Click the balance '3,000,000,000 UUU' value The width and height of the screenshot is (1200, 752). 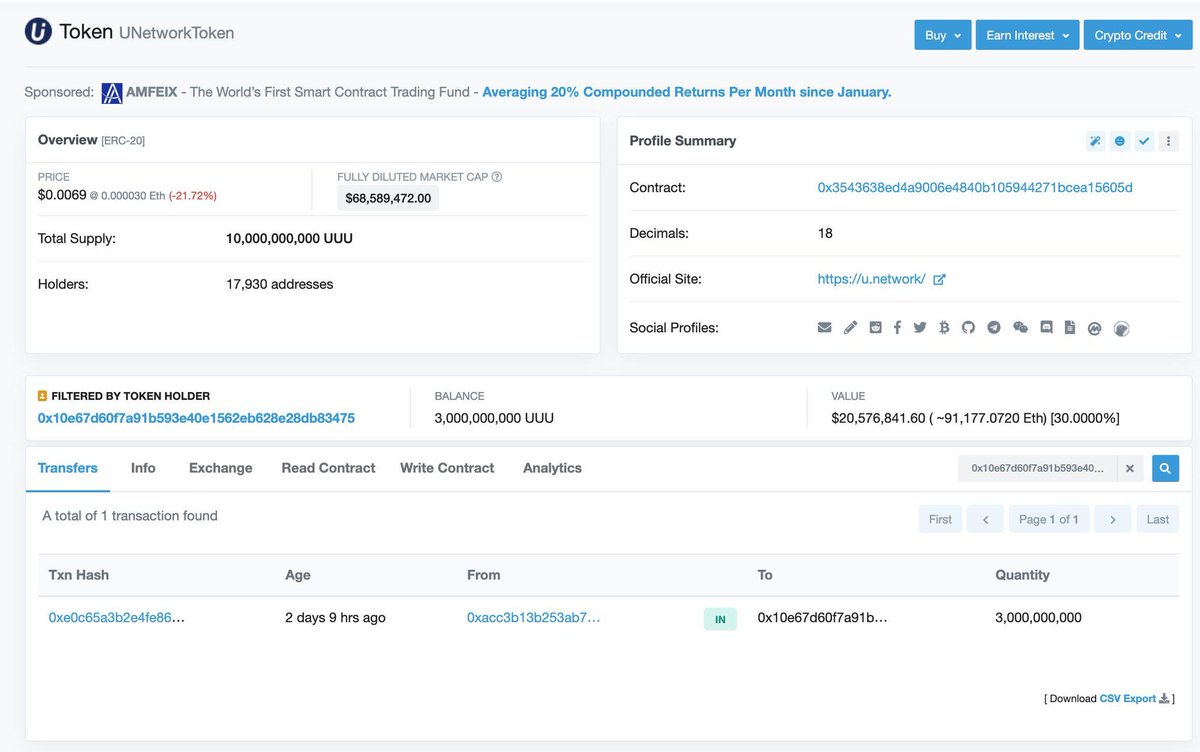tap(494, 418)
